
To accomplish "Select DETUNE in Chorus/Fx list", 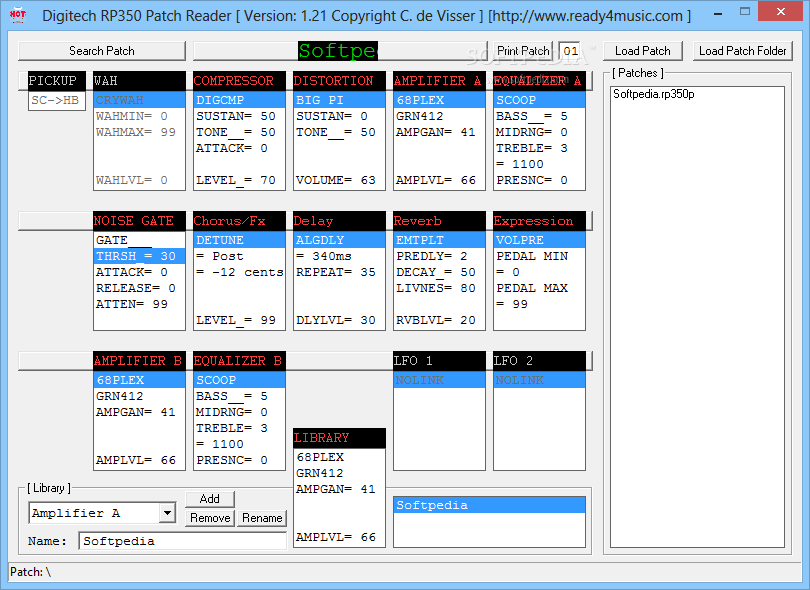I will (239, 240).
